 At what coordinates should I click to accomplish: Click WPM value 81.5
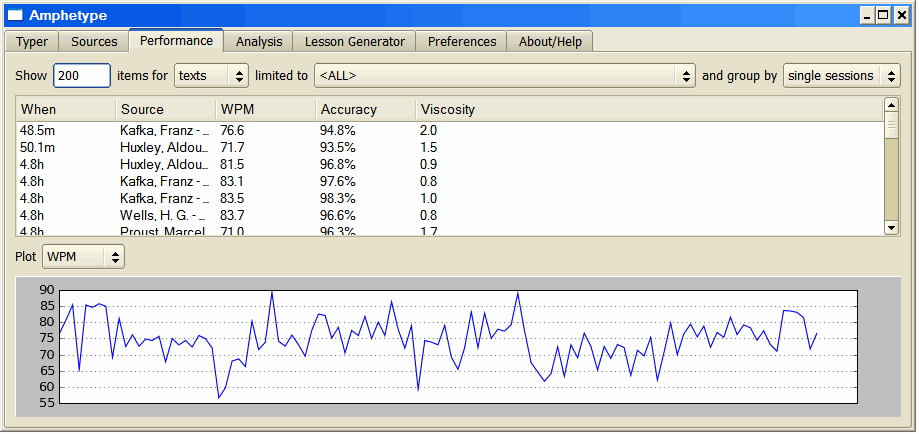point(232,165)
